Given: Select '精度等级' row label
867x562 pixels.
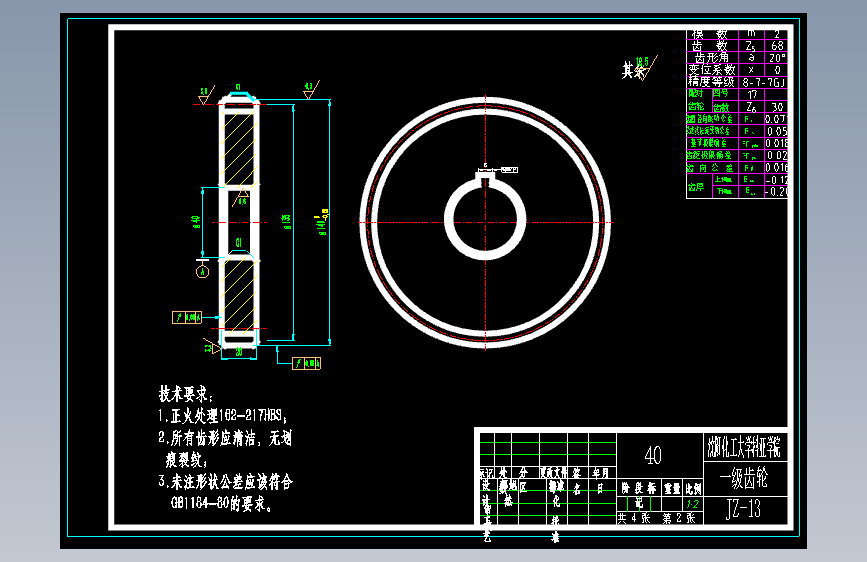Looking at the screenshot, I should 712,82.
